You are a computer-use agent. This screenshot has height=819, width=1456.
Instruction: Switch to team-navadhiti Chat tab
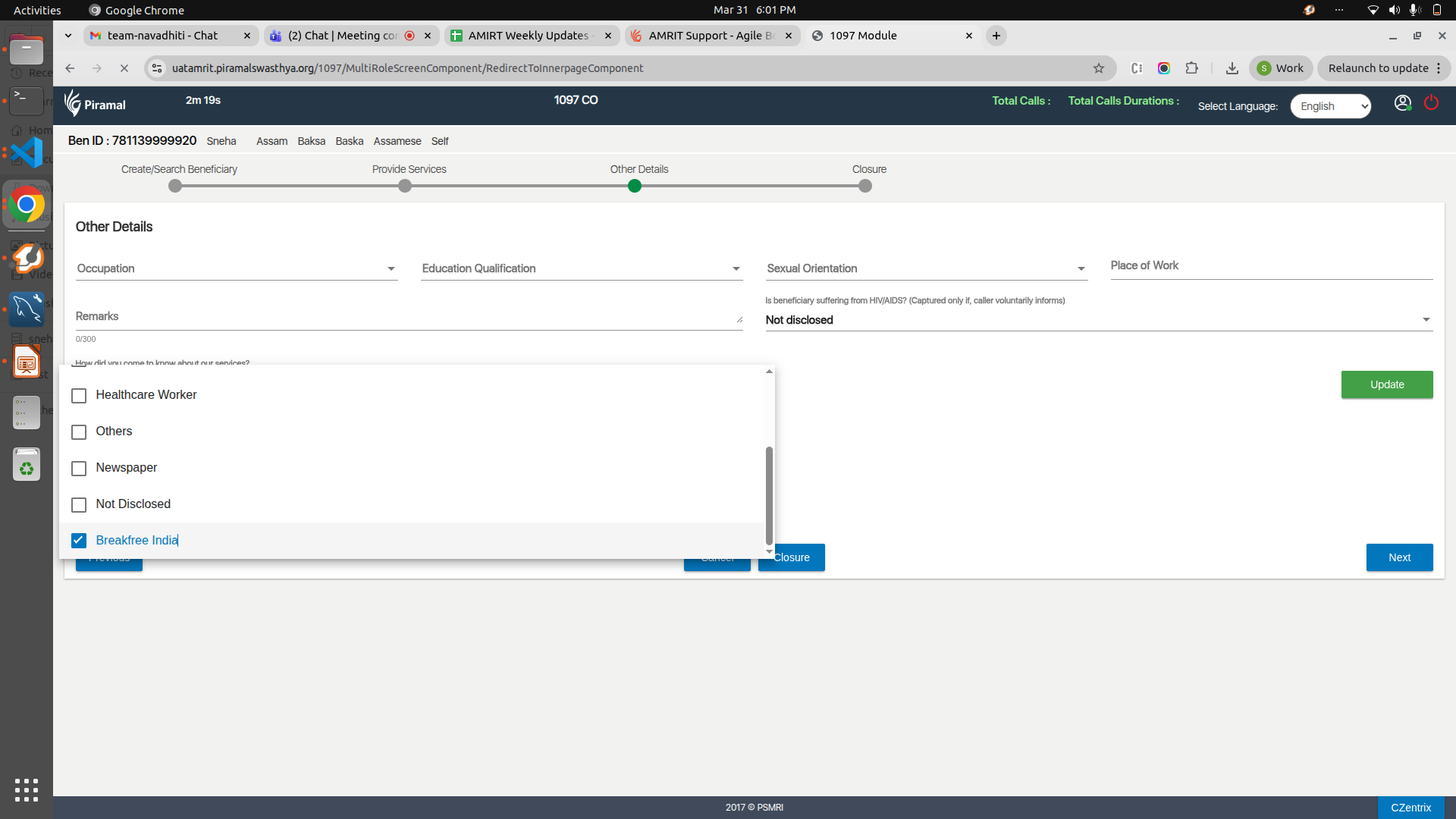[162, 36]
